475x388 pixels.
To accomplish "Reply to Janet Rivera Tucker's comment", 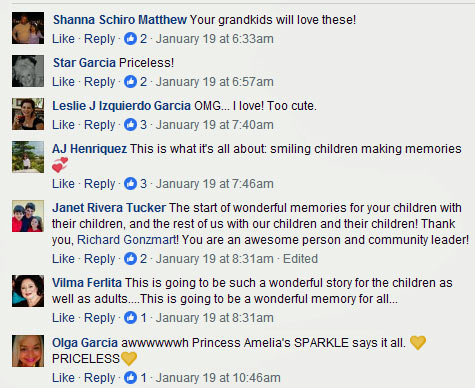I will 99,259.
